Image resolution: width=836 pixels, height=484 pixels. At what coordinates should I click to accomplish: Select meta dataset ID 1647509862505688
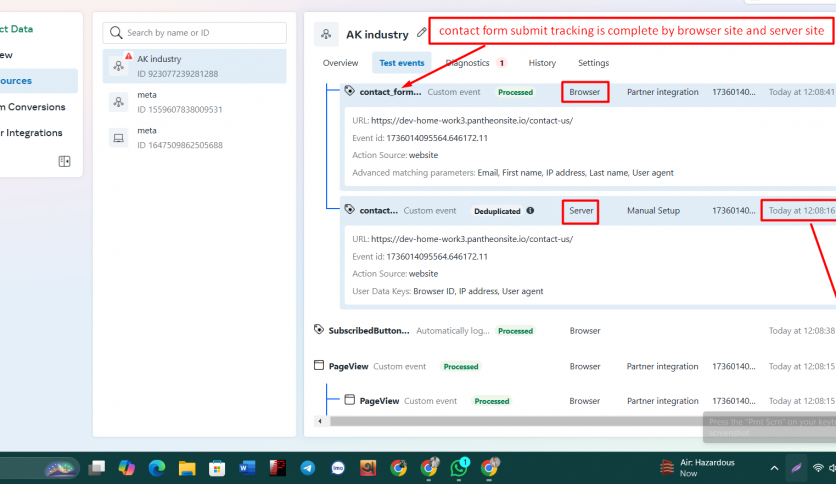tap(195, 138)
